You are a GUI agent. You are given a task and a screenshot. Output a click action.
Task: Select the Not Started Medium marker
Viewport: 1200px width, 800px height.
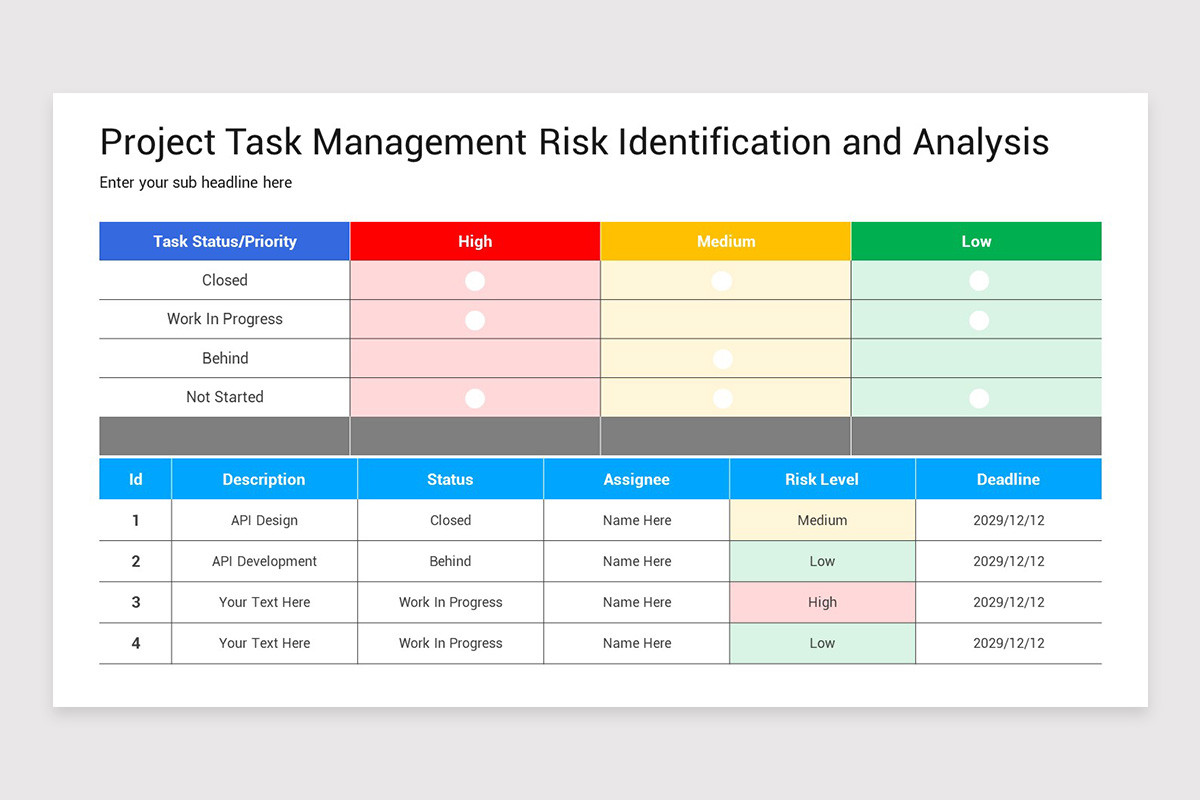(722, 397)
